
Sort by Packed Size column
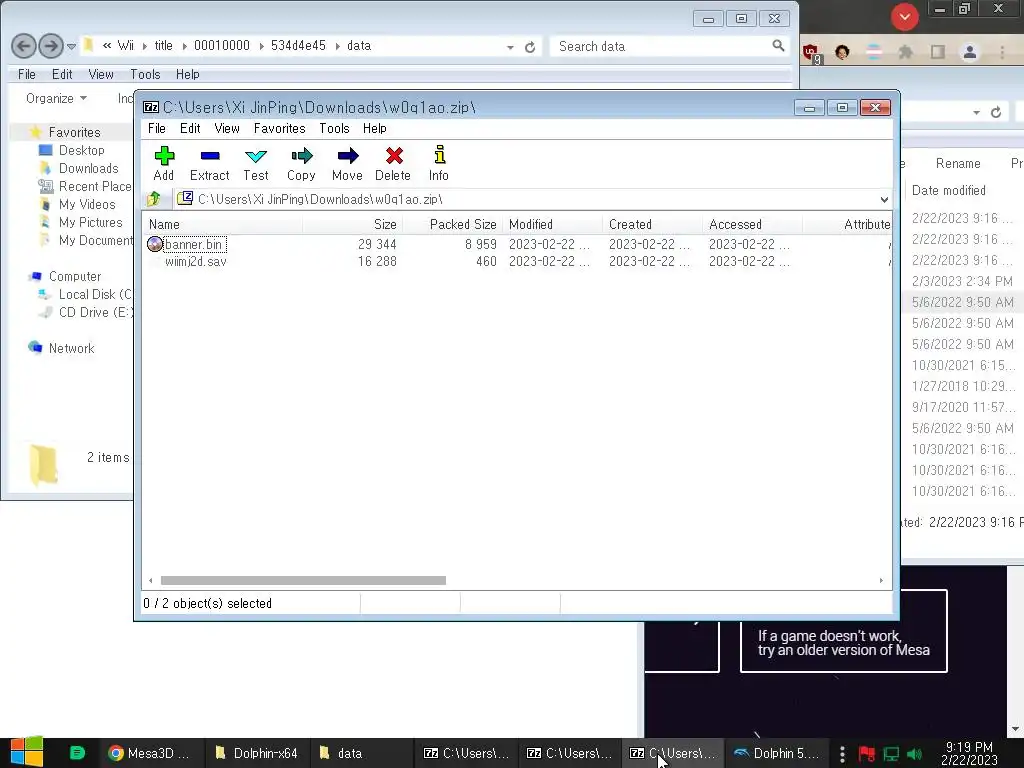[453, 224]
